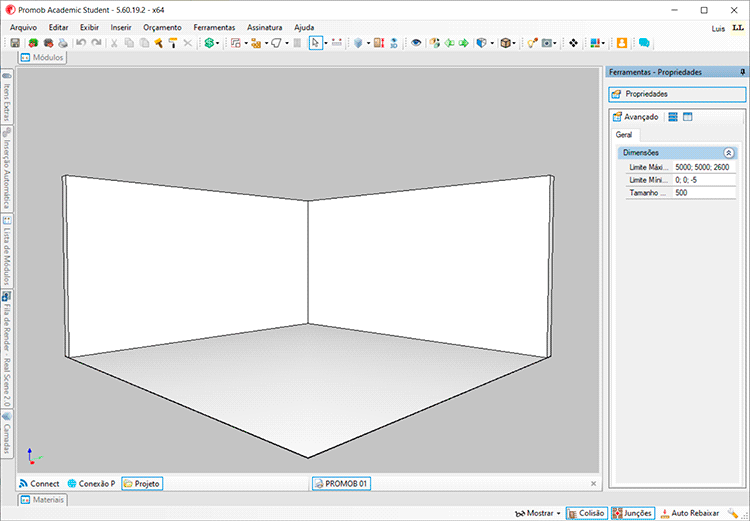Screen dimensions: 750x521
Task: Click the Undo arrow icon
Action: pyautogui.click(x=81, y=43)
